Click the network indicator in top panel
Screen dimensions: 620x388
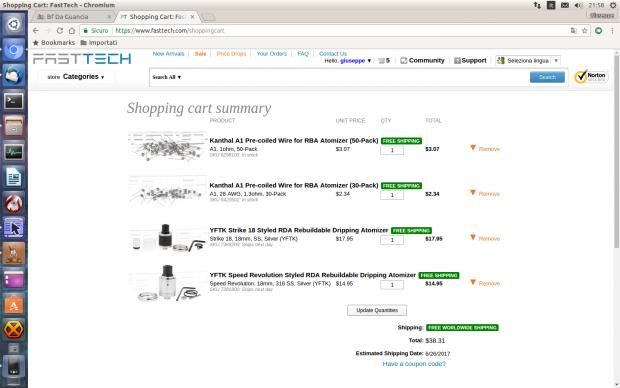coord(537,5)
